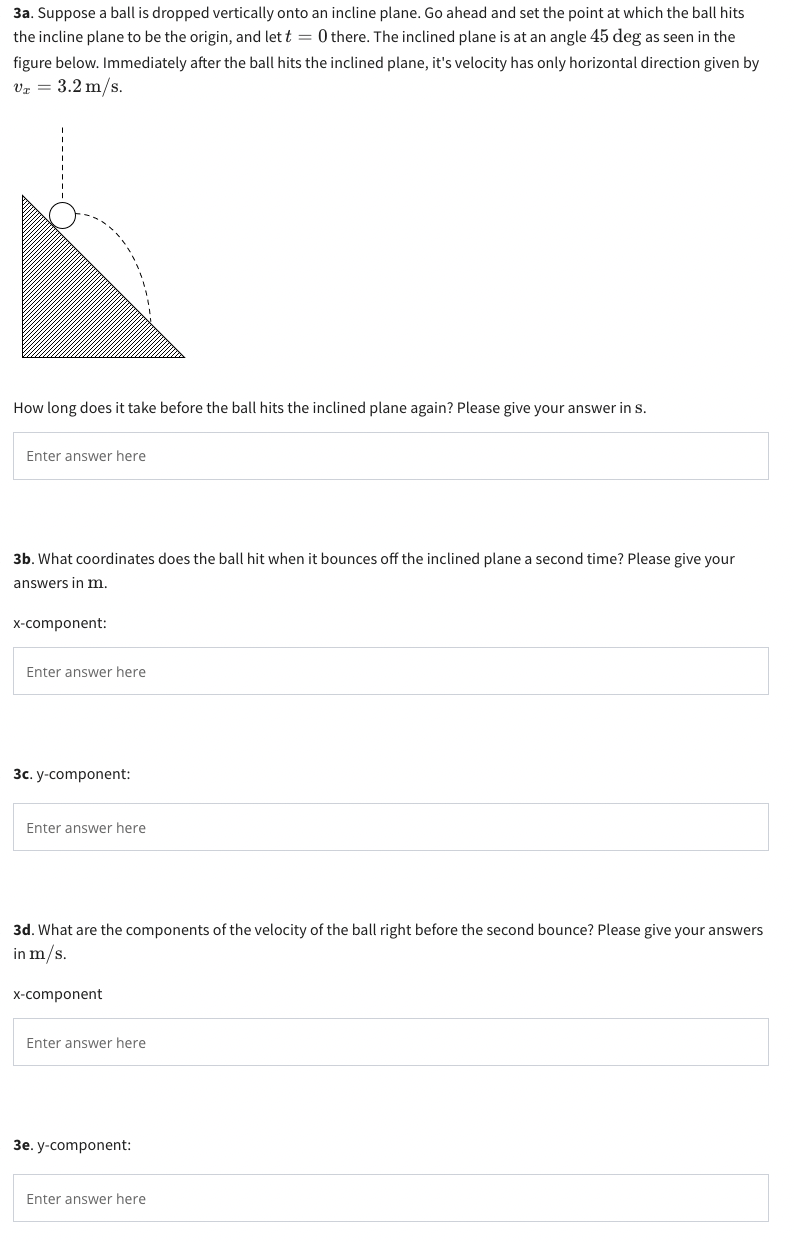
Task: Click the answer field for question 3a
Action: point(390,455)
